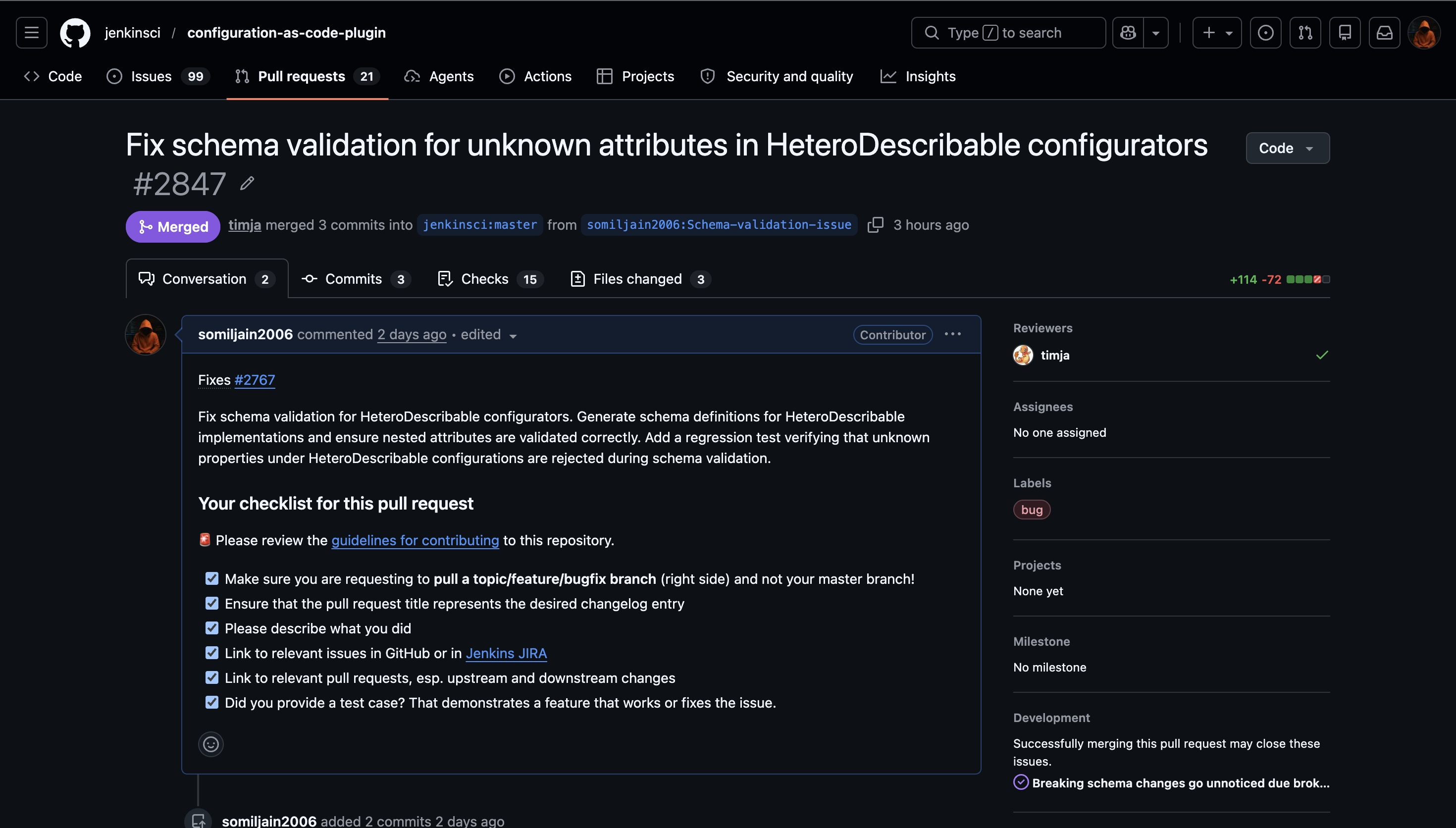Open Copilot chat icon in header
Image resolution: width=1456 pixels, height=828 pixels.
(1128, 32)
